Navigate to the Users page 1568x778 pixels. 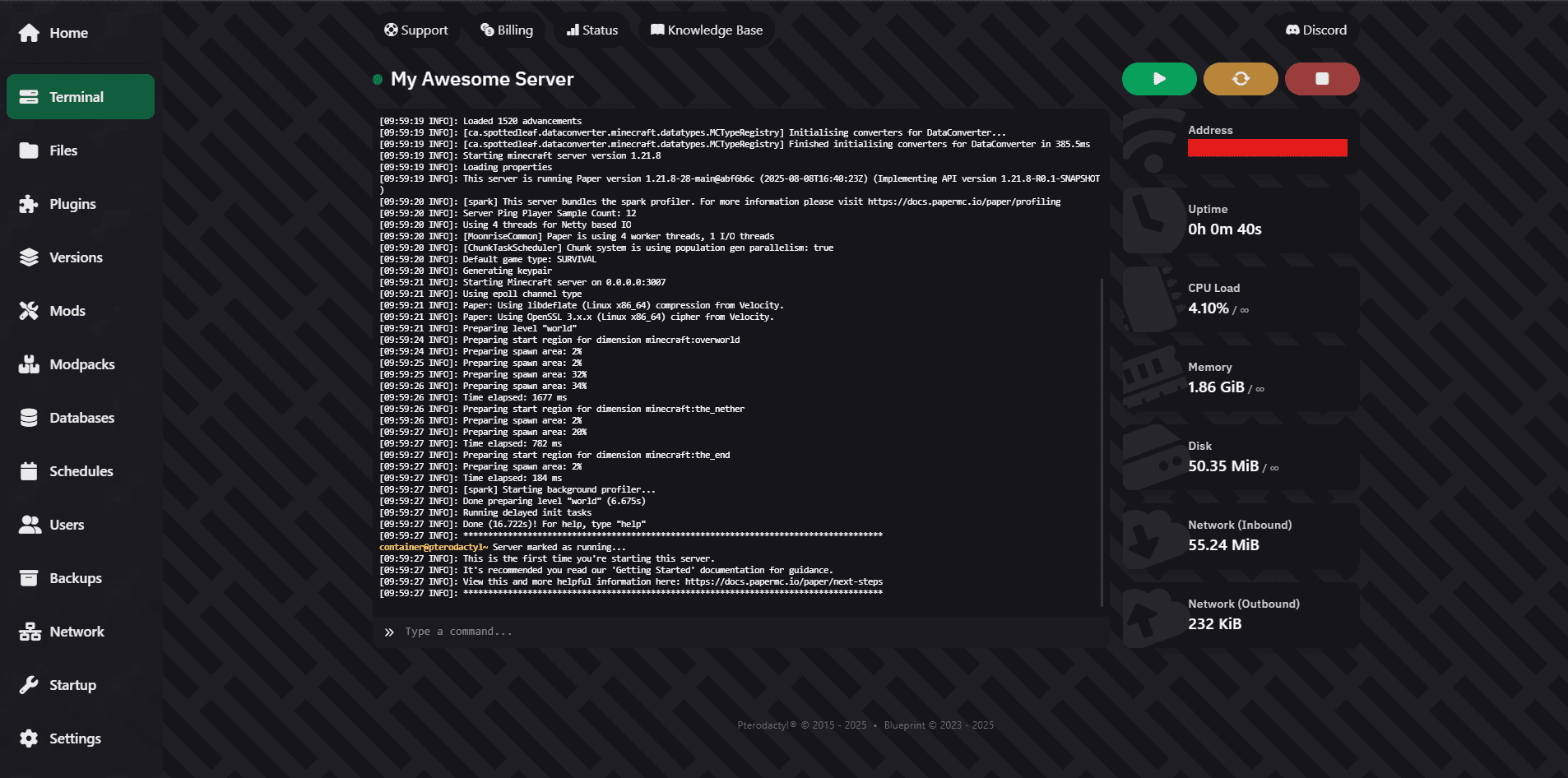(x=67, y=525)
